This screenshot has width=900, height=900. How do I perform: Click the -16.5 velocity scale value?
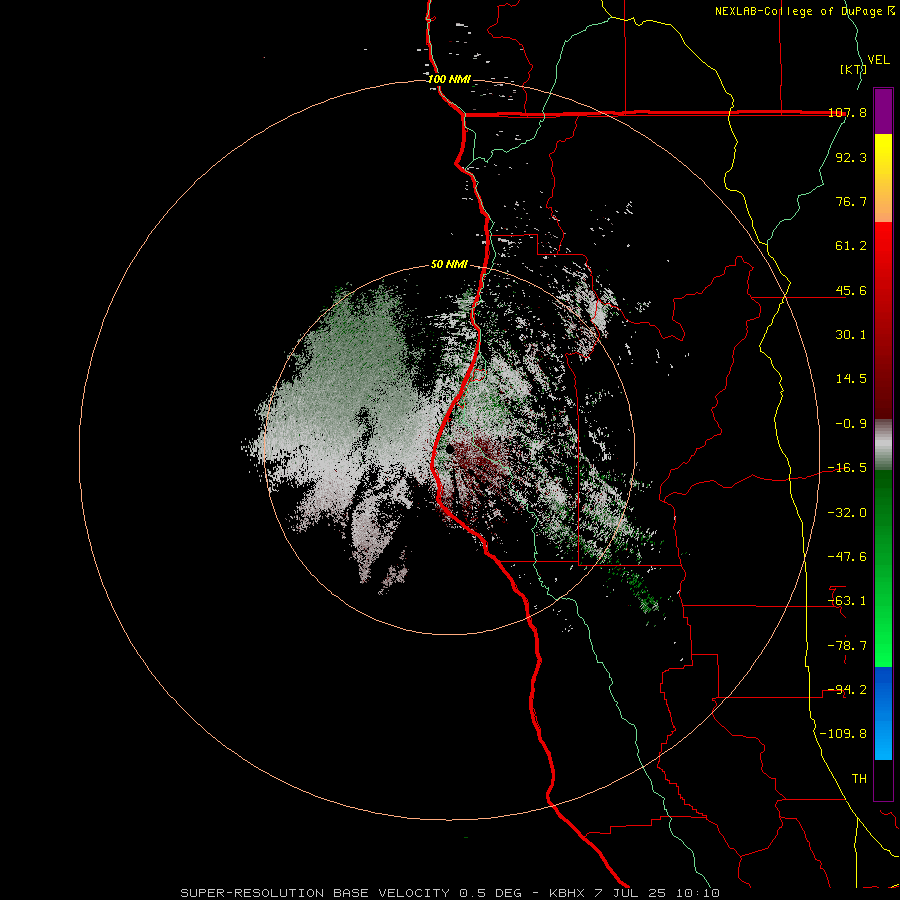click(848, 468)
